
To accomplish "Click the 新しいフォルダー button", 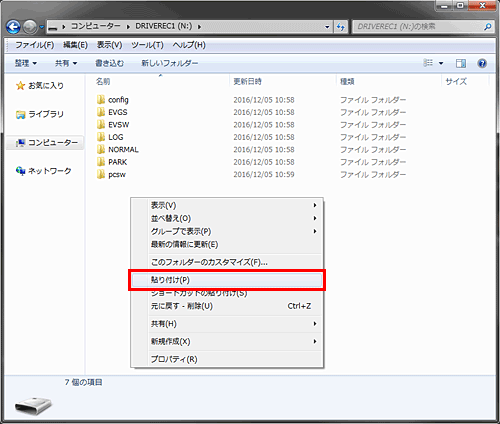I will 170,63.
